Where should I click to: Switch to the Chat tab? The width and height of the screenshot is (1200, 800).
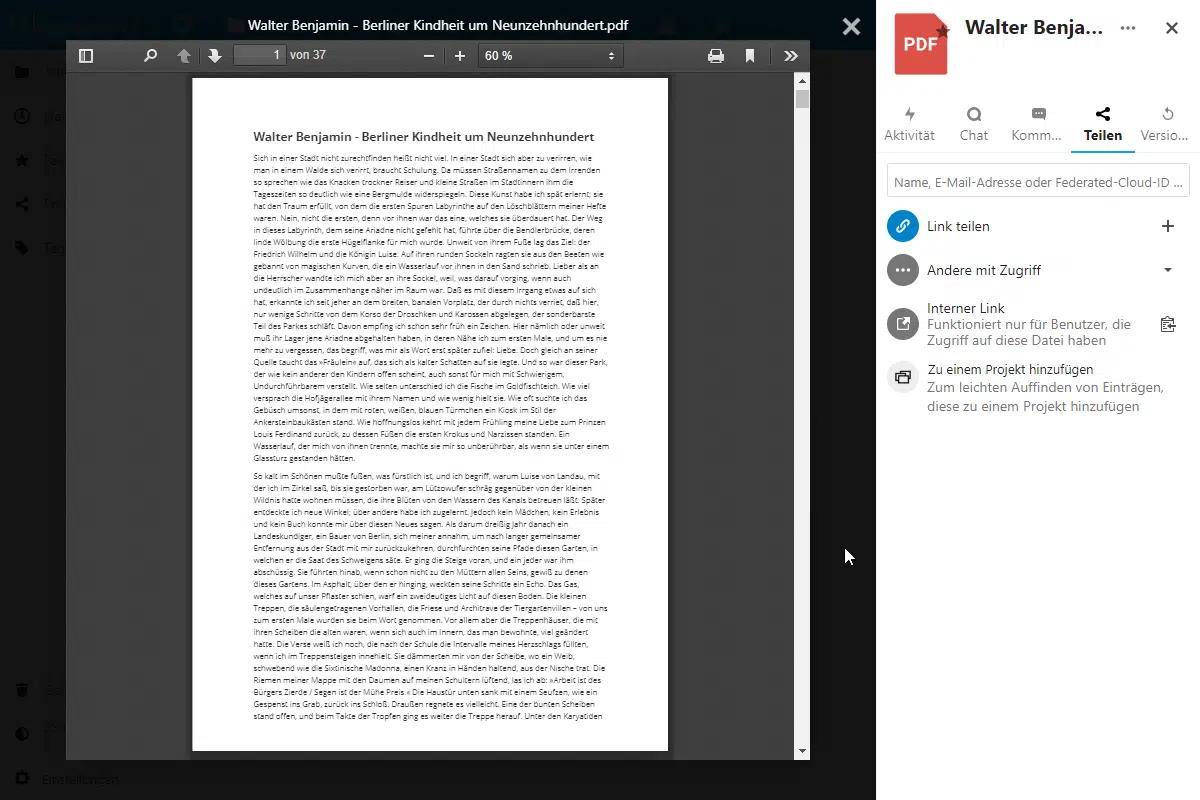click(x=974, y=125)
